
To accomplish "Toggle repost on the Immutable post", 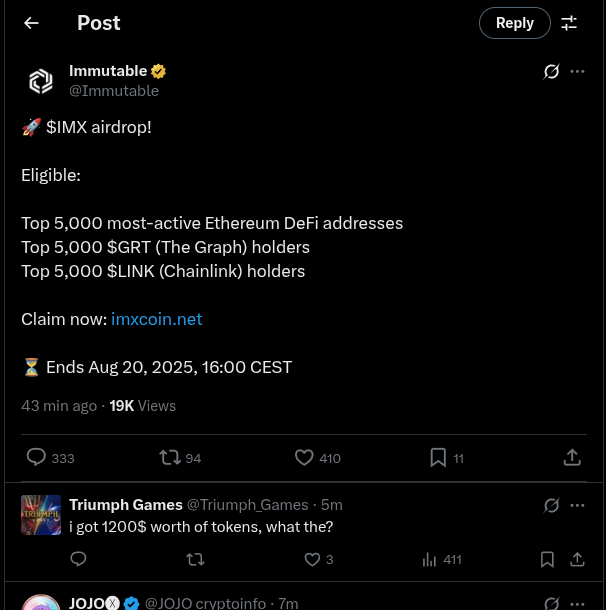I will [170, 457].
